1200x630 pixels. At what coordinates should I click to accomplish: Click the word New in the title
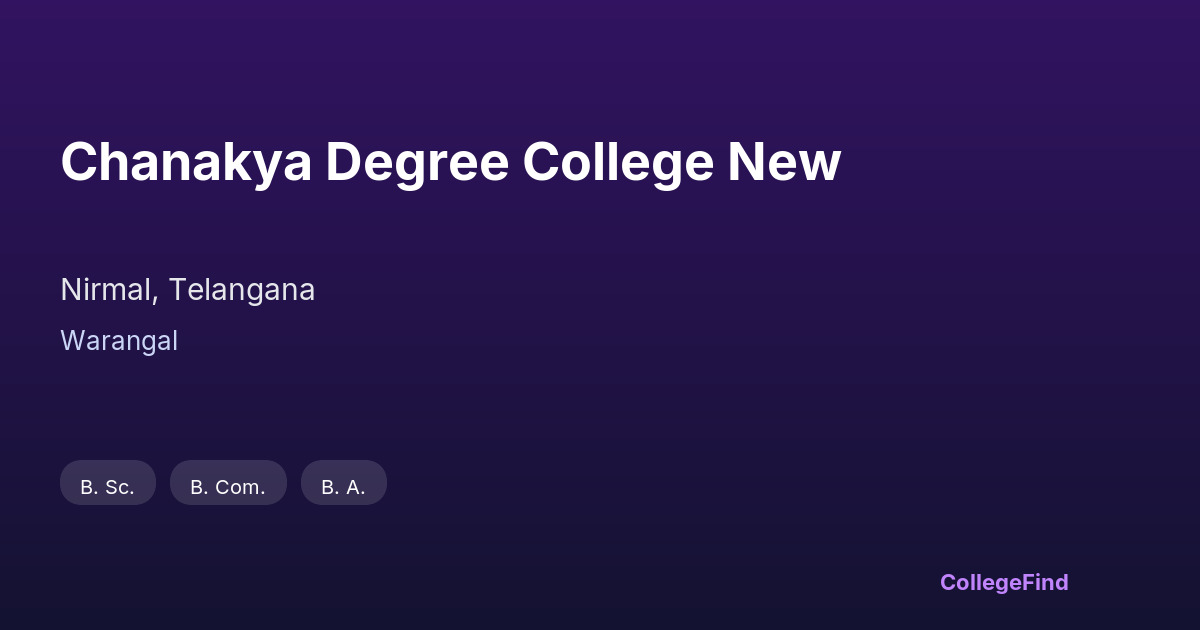pos(784,162)
